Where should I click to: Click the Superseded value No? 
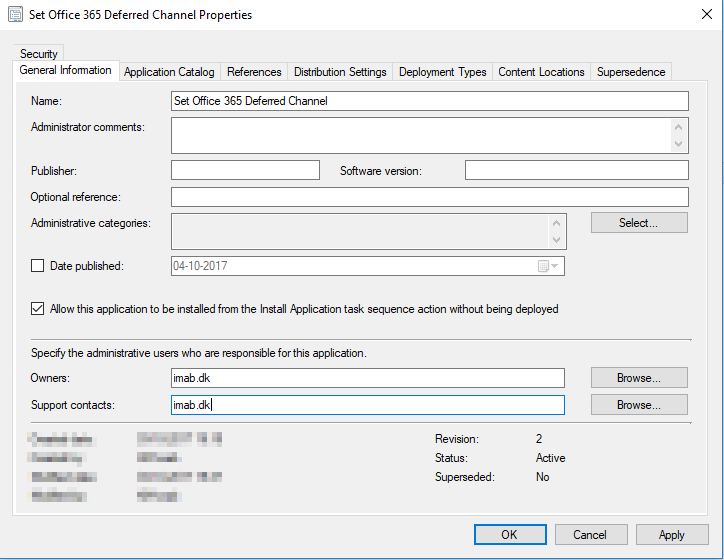543,477
